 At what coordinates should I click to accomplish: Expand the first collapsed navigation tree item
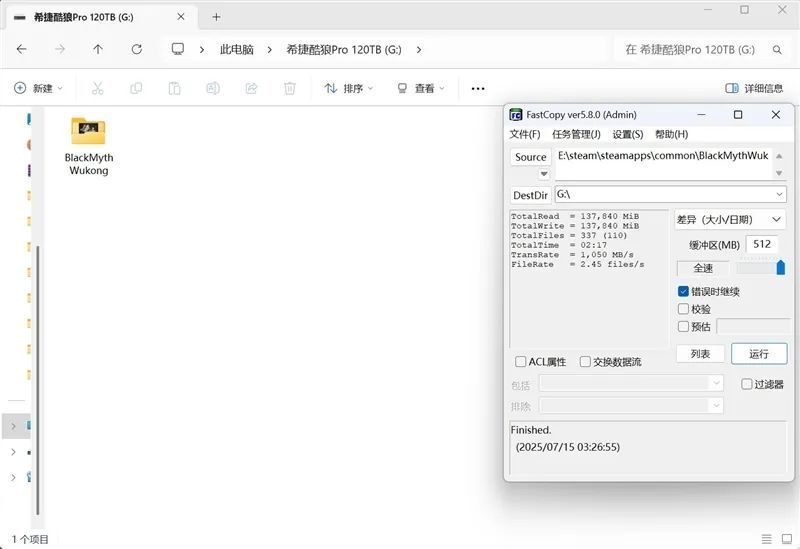click(14, 426)
